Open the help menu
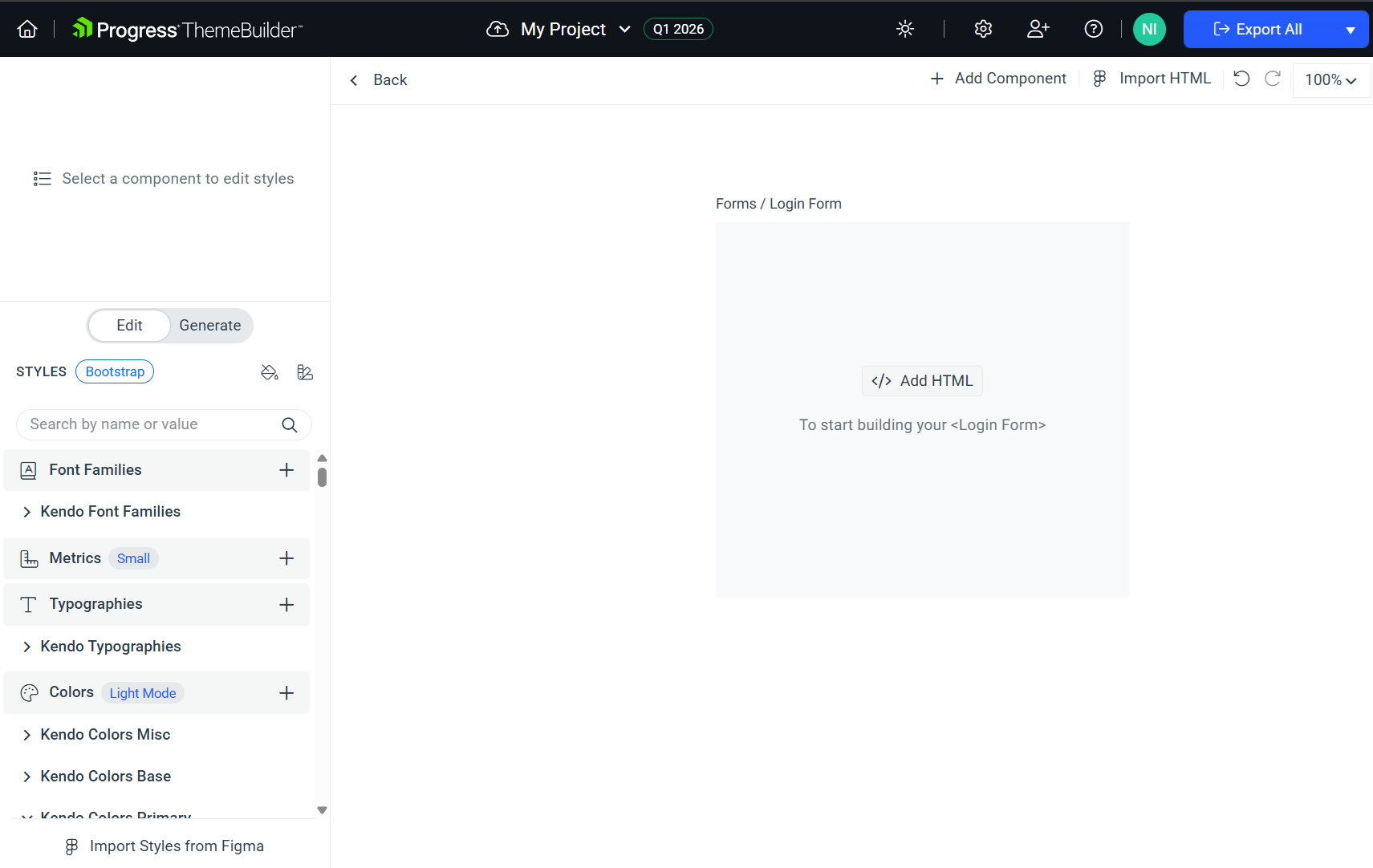 tap(1093, 29)
